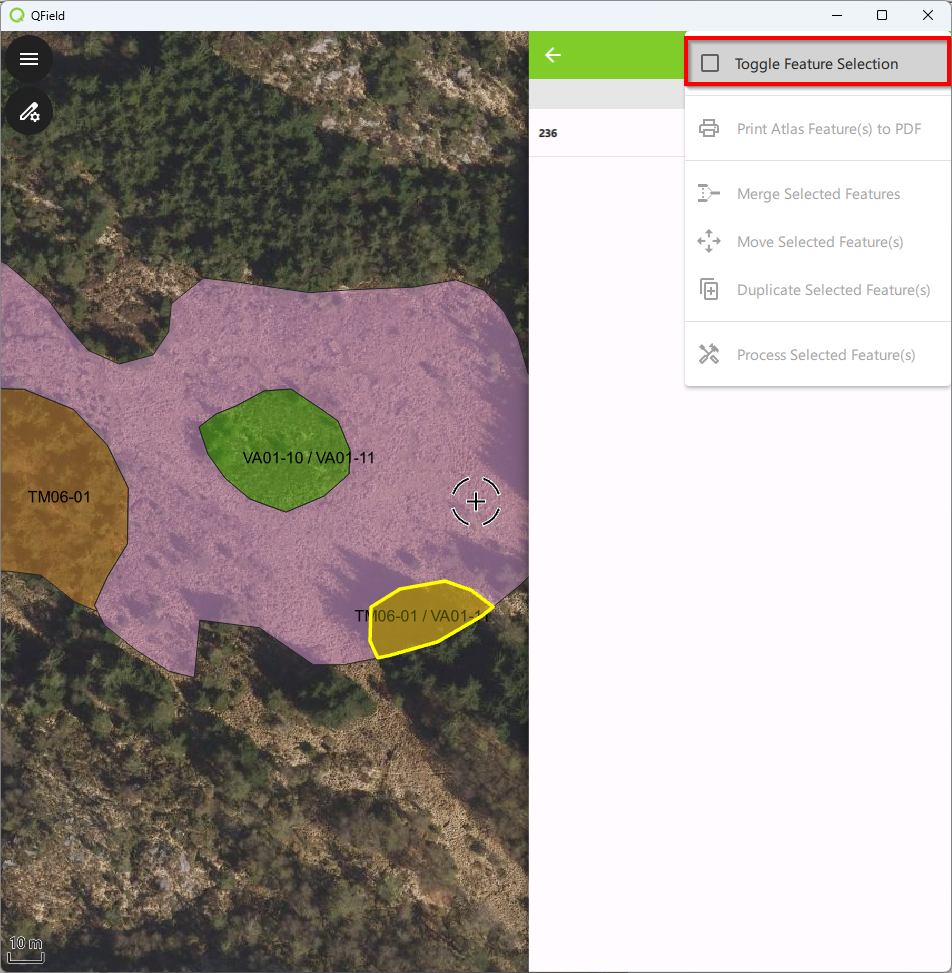
Task: Click the printer icon for atlas PDF
Action: (709, 129)
